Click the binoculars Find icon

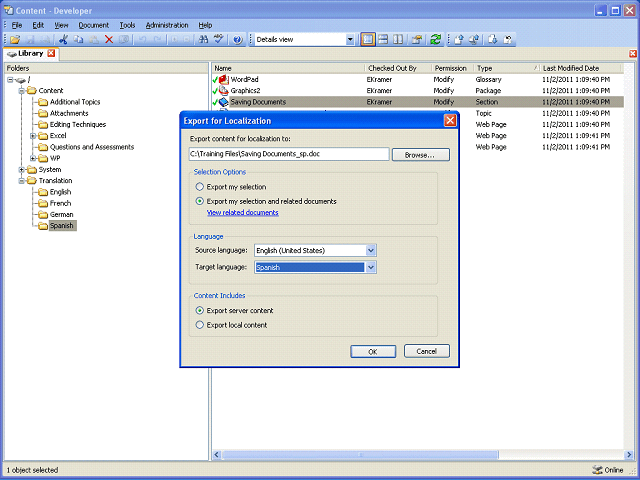203,40
